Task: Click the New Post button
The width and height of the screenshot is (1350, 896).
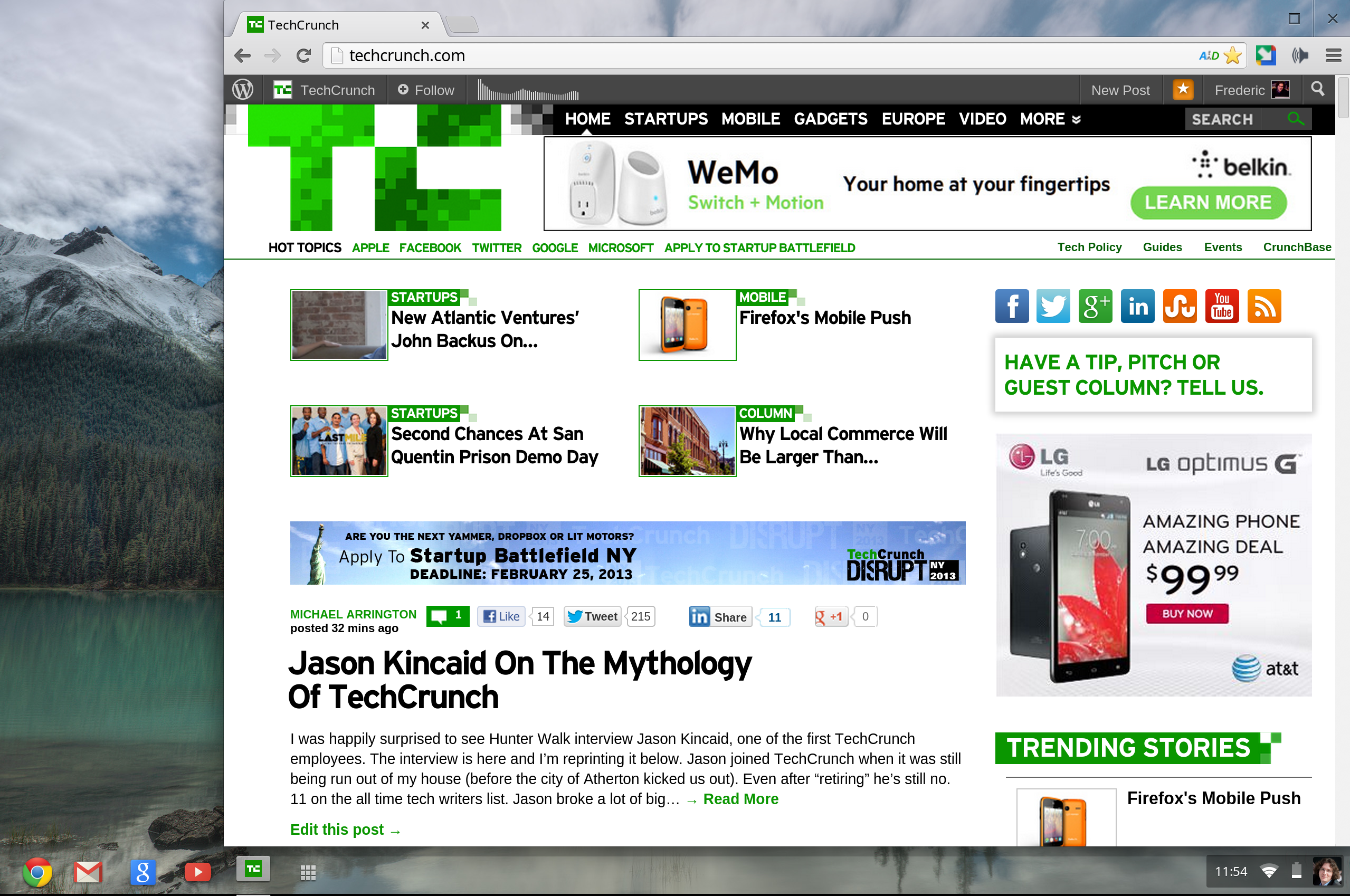Action: point(1120,90)
